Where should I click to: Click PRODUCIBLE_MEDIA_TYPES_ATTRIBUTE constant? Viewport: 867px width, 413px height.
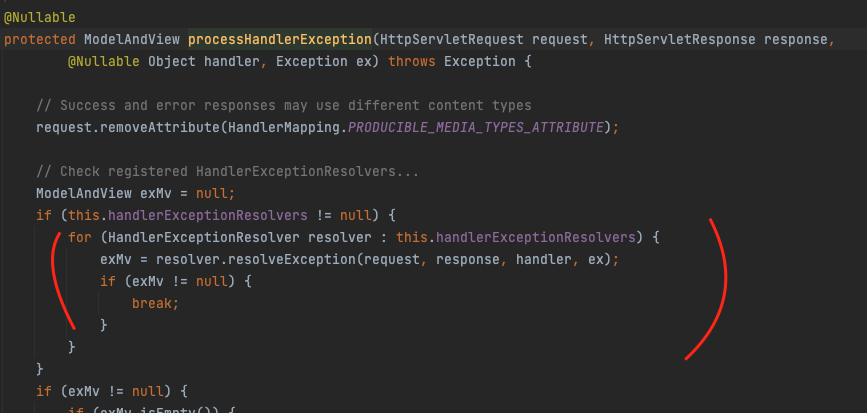tap(476, 128)
